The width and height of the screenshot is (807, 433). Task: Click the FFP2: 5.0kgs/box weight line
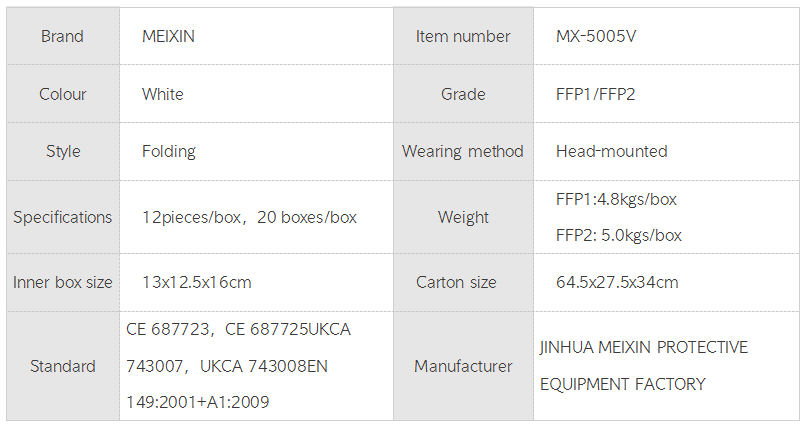click(x=619, y=236)
